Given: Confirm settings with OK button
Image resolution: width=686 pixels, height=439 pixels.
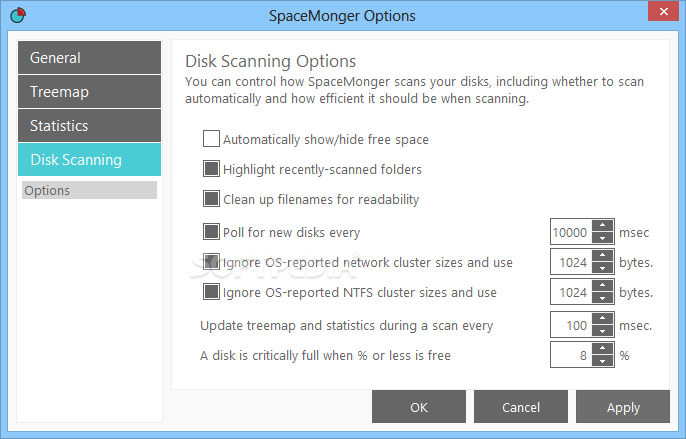Looking at the screenshot, I should 419,407.
